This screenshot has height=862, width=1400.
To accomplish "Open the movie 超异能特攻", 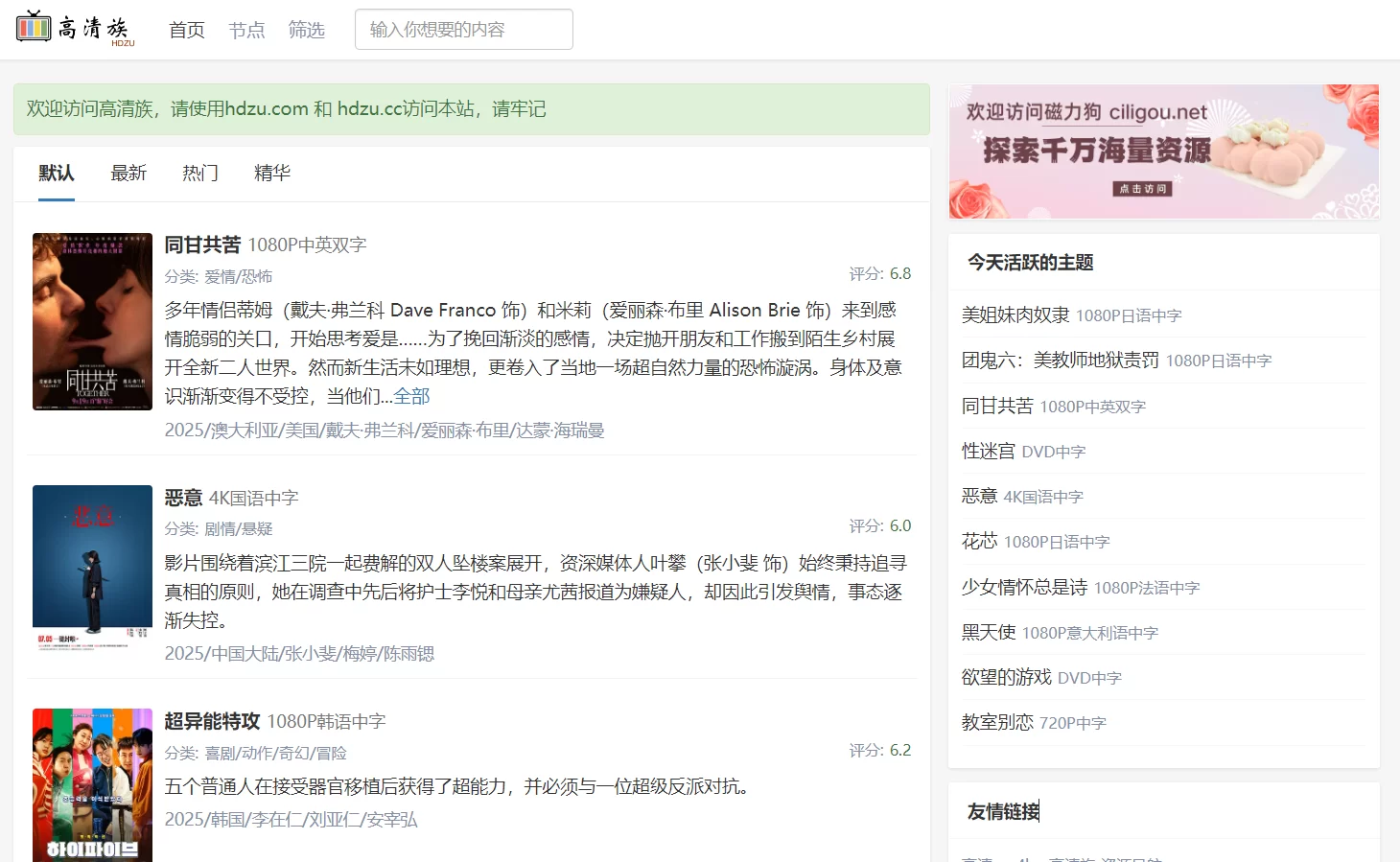I will point(213,720).
